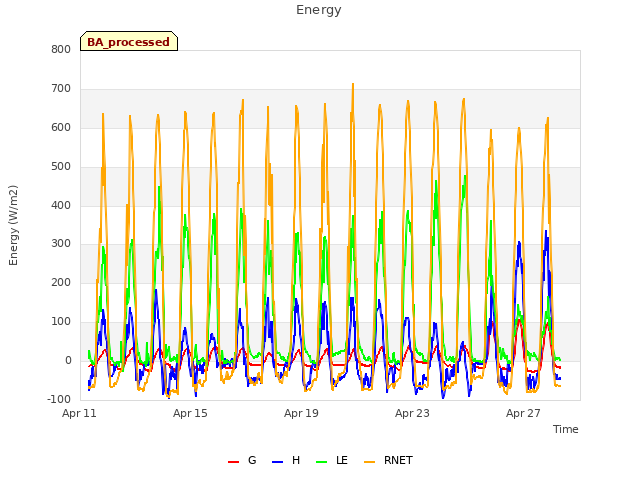640x480 pixels.
Task: Click the 100 y-axis tick label
Action: [x=61, y=322]
